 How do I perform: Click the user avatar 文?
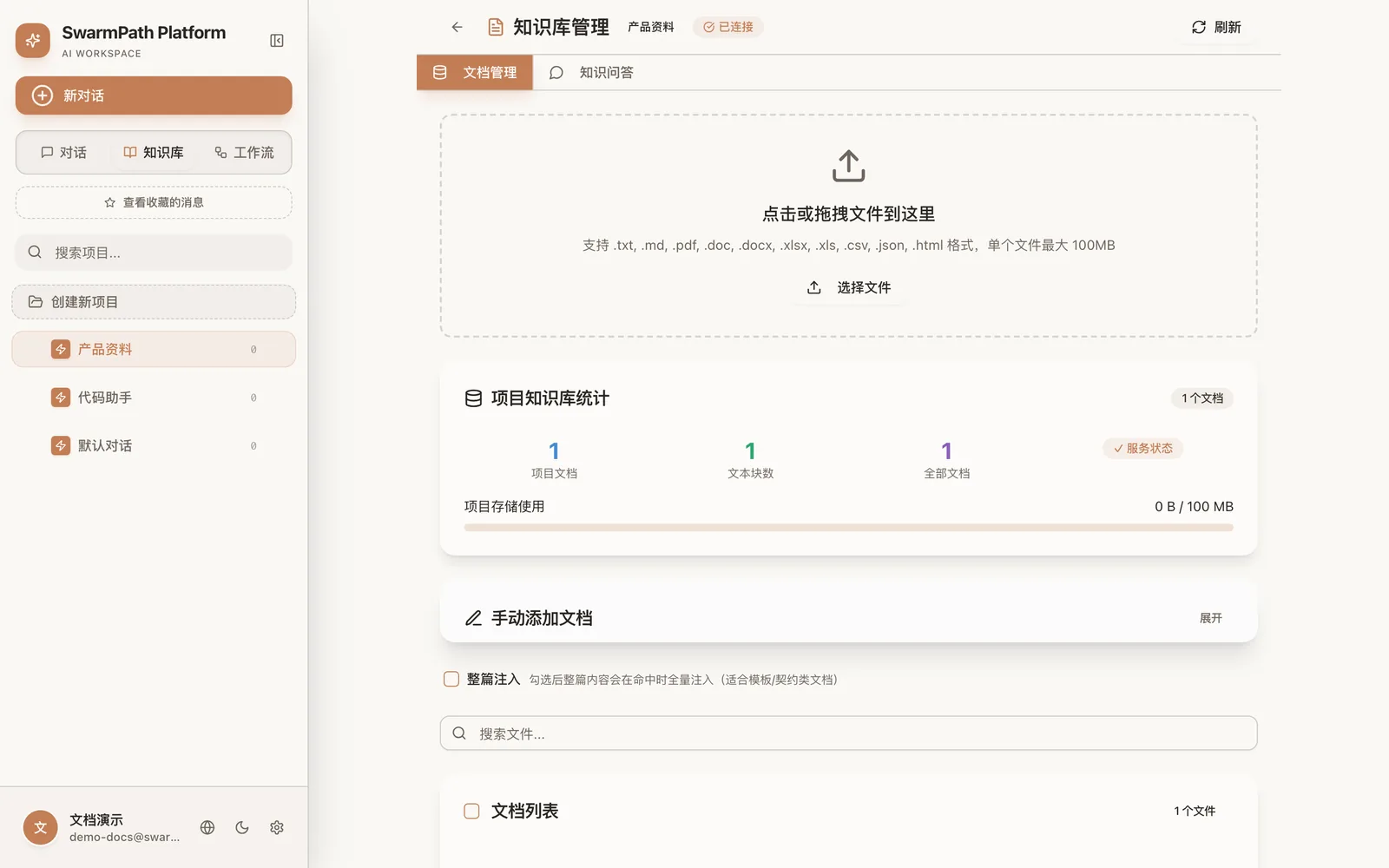[40, 827]
